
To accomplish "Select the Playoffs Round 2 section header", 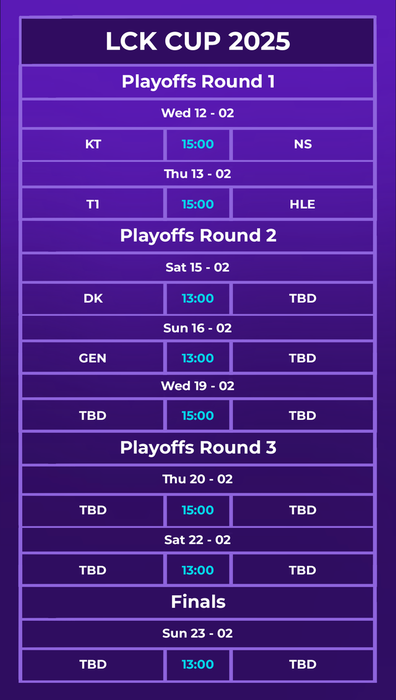I will [x=198, y=236].
